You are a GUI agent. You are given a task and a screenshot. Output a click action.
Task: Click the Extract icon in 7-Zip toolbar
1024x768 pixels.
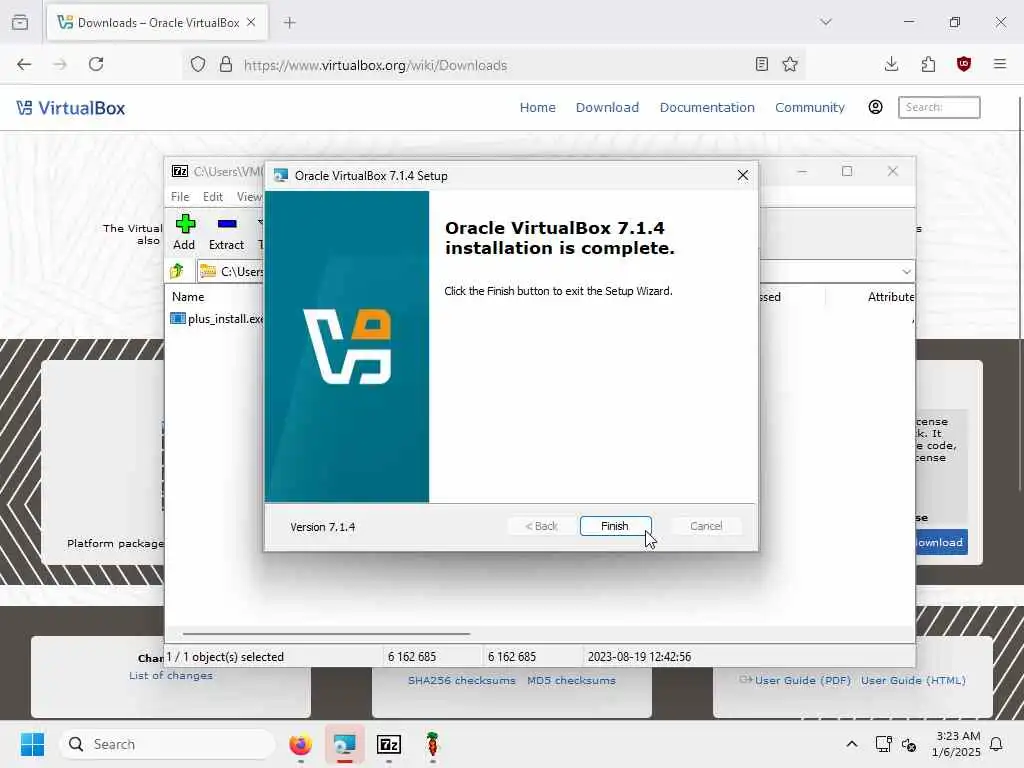pyautogui.click(x=226, y=232)
